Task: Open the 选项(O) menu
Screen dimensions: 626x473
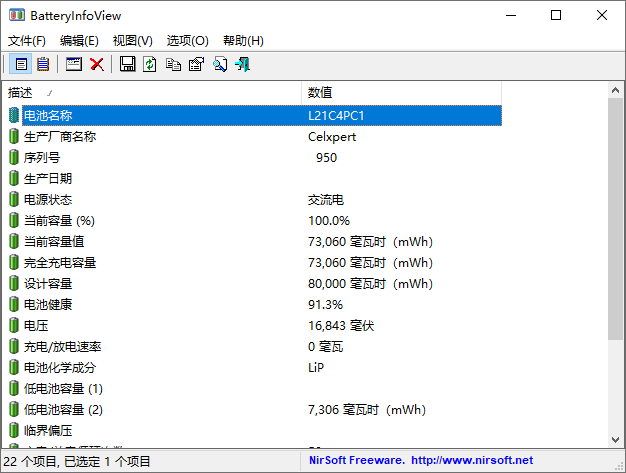Action: click(x=187, y=41)
